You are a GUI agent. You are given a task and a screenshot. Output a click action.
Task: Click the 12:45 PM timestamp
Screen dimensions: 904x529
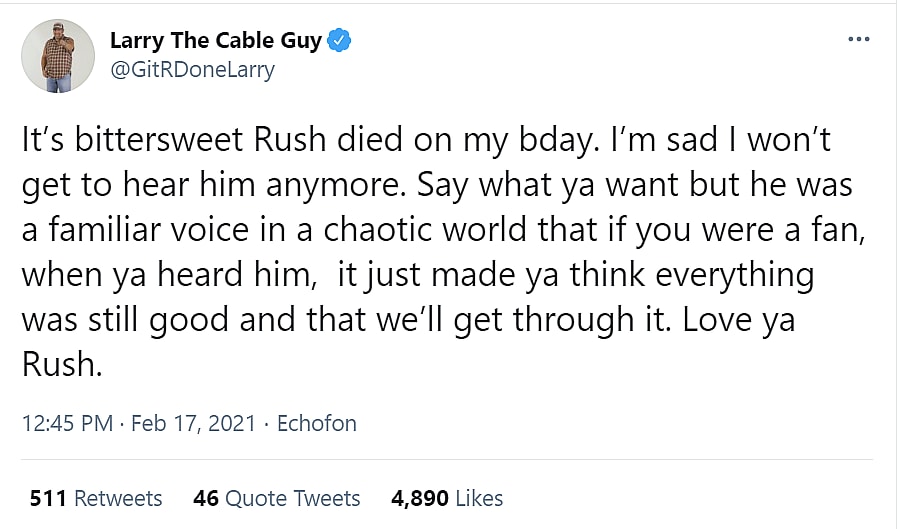(66, 423)
